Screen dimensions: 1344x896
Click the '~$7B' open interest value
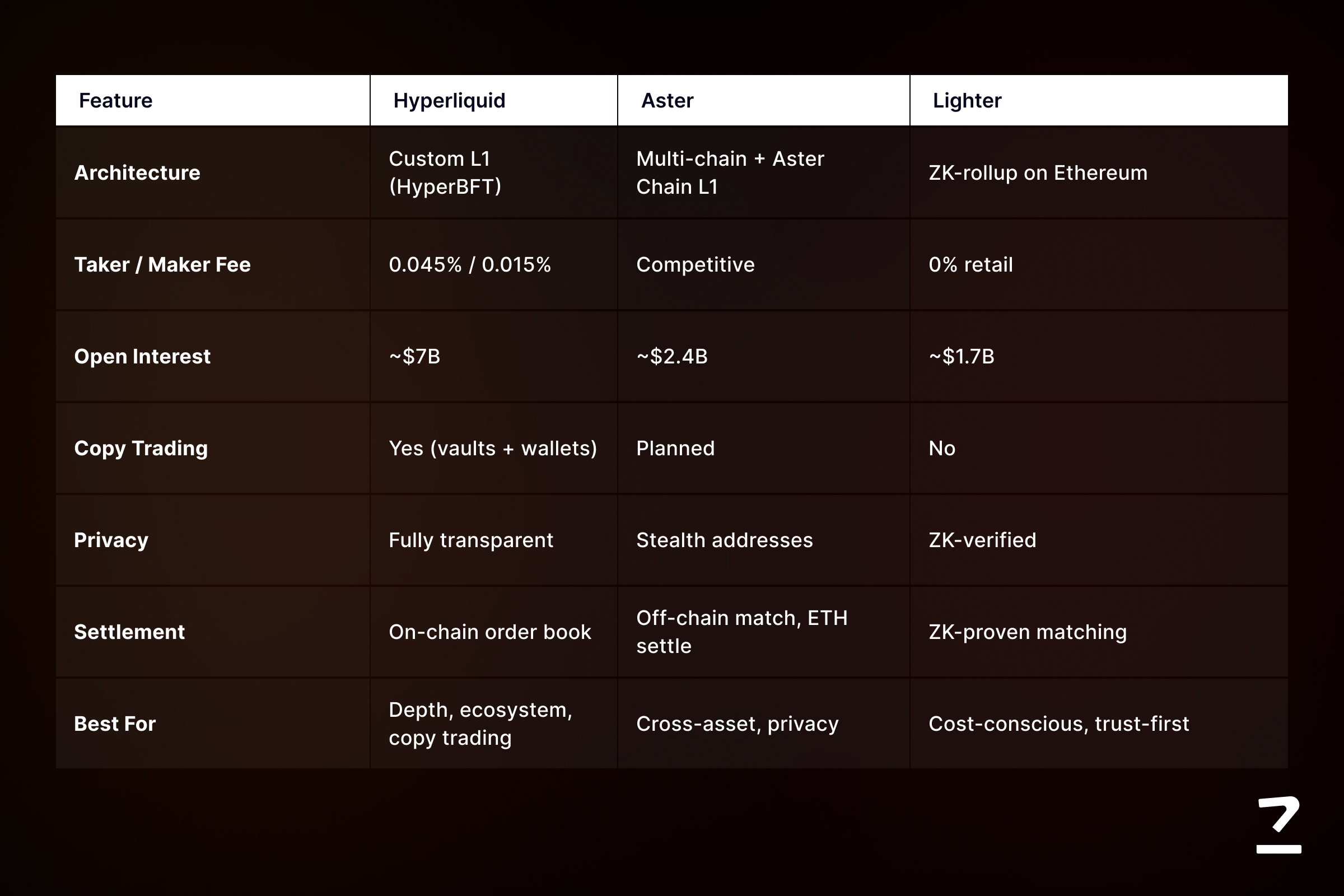tap(414, 356)
